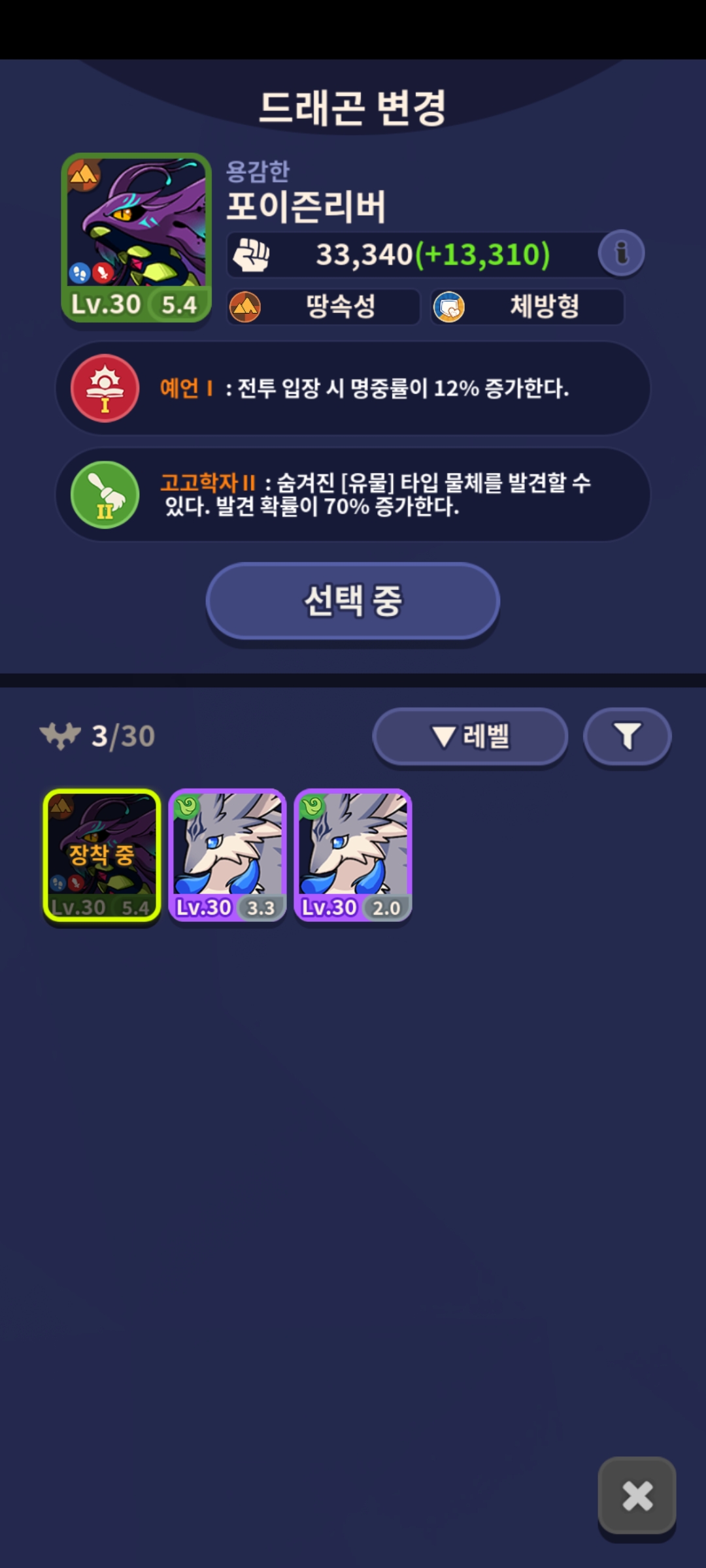Tap the 고고학자 II skill description
This screenshot has width=706, height=1568.
(x=375, y=495)
